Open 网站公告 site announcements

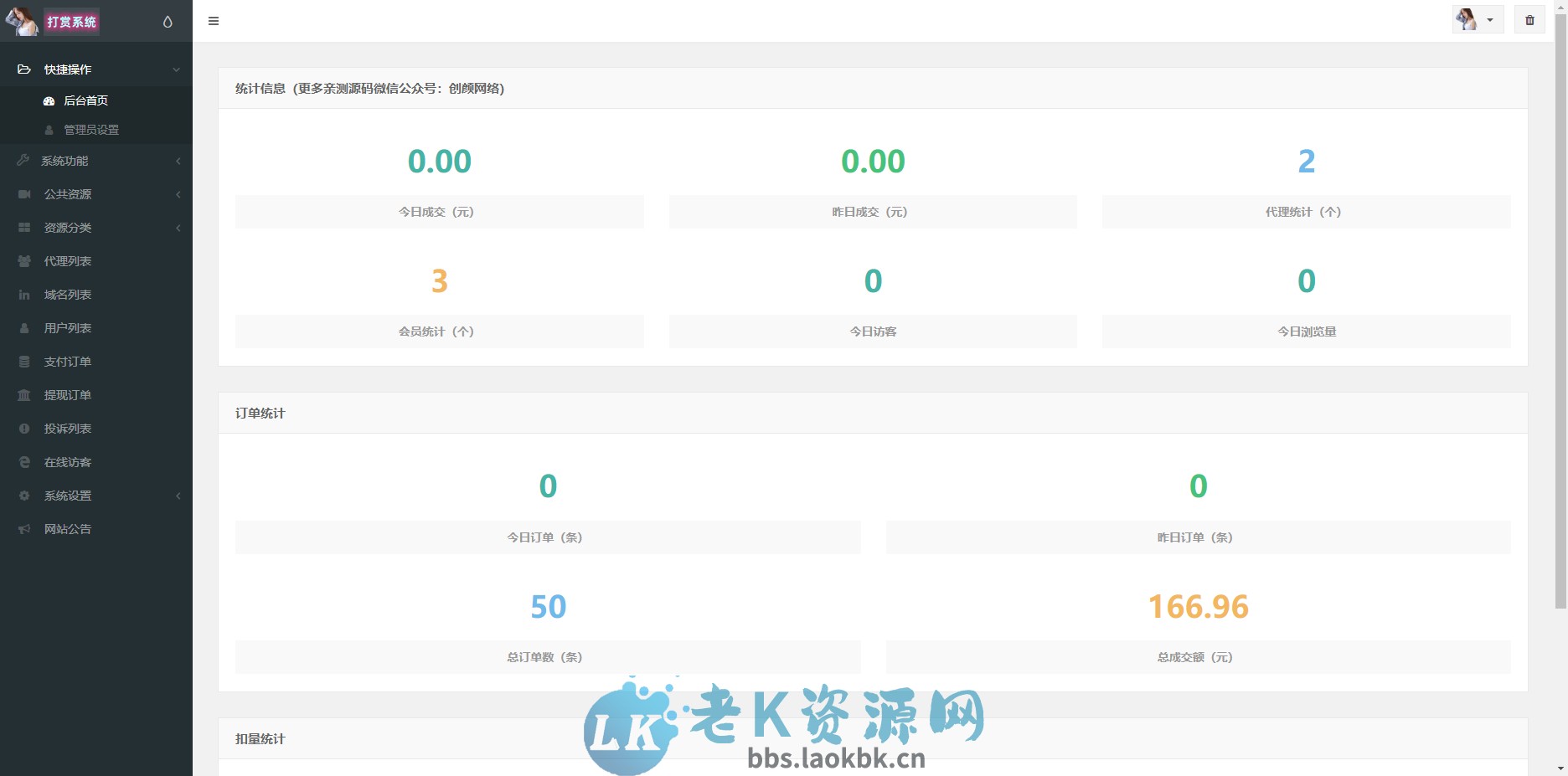[x=67, y=528]
